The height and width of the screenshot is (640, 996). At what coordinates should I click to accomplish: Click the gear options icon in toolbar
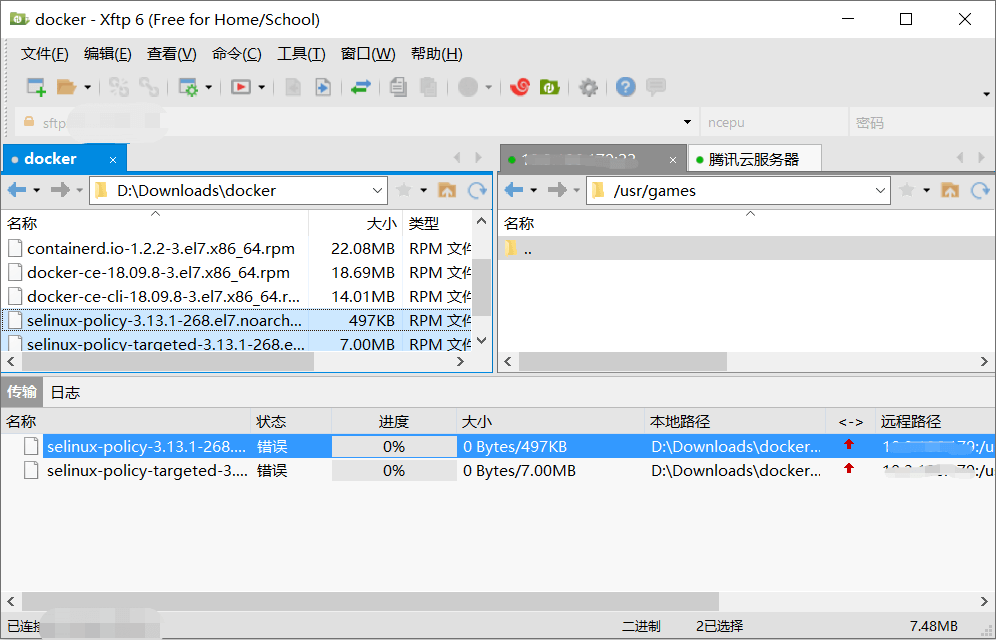(x=588, y=87)
